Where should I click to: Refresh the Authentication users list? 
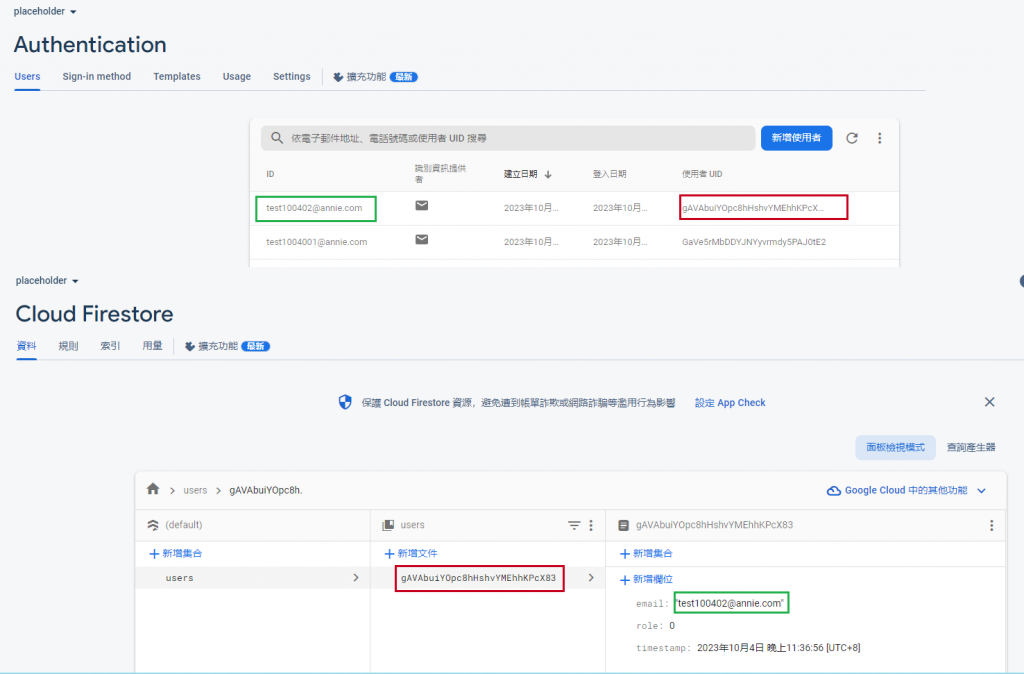(x=852, y=138)
